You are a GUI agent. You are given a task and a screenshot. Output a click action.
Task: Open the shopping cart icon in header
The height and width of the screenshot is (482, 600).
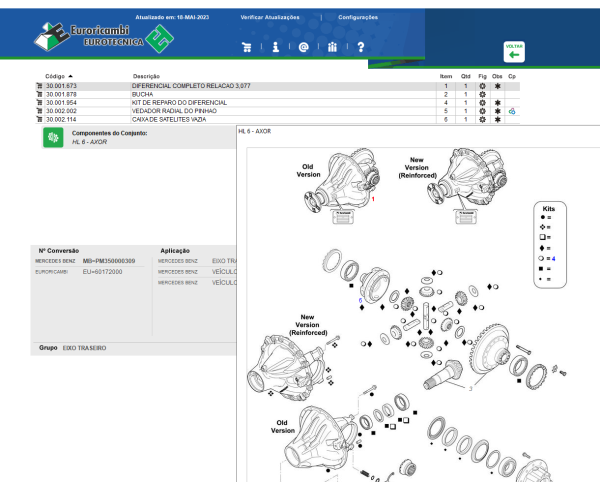[x=247, y=47]
